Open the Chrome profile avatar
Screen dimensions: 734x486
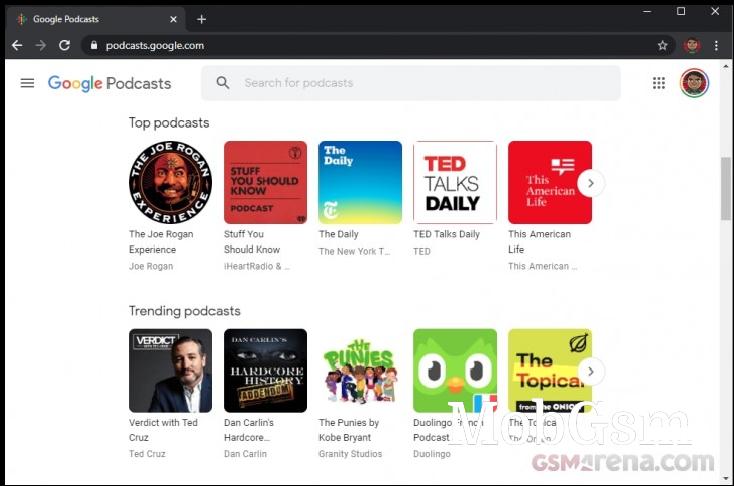coord(692,45)
